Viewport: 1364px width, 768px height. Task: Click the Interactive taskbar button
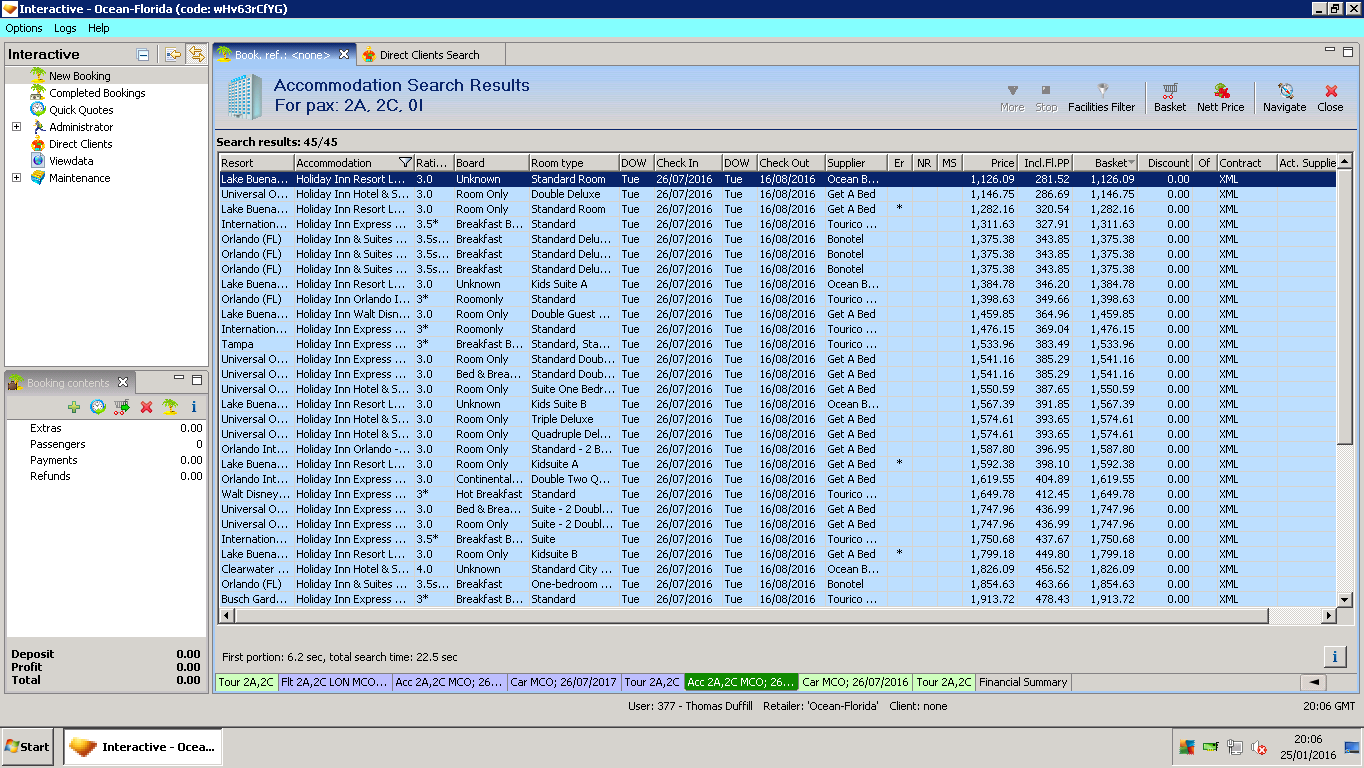(x=143, y=747)
